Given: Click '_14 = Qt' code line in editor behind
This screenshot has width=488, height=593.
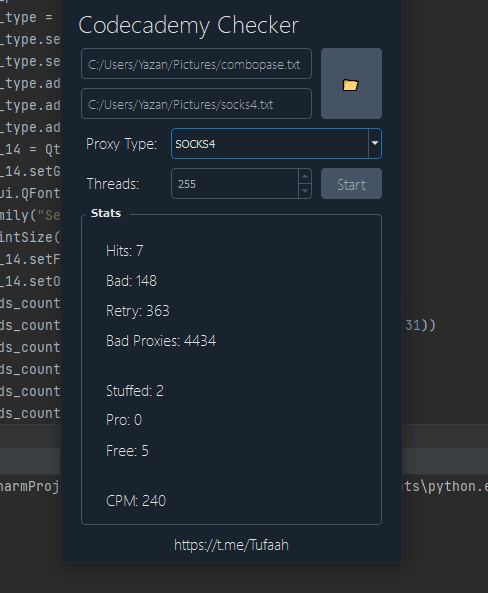Looking at the screenshot, I should (30, 149).
